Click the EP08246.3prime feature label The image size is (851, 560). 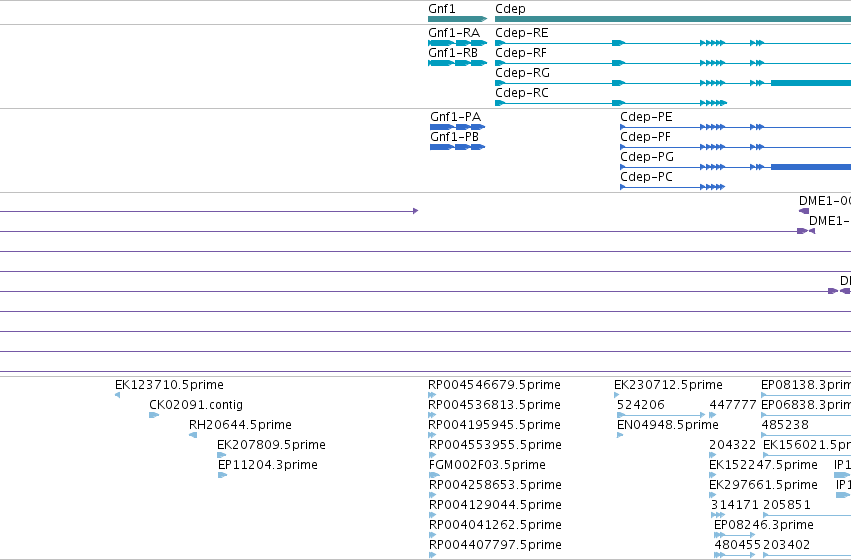coord(764,525)
